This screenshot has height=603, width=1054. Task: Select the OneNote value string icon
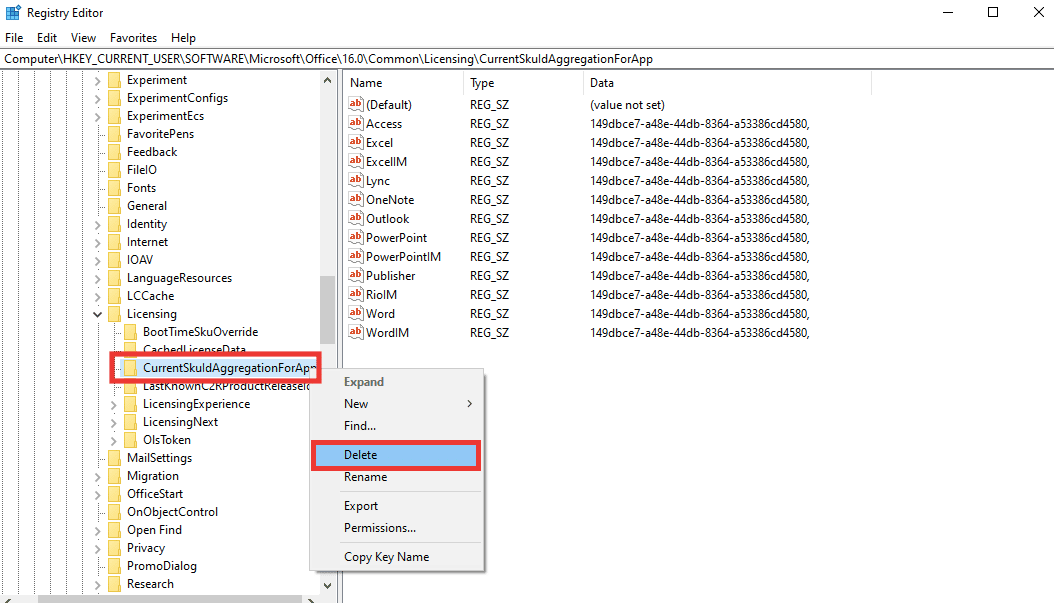356,199
